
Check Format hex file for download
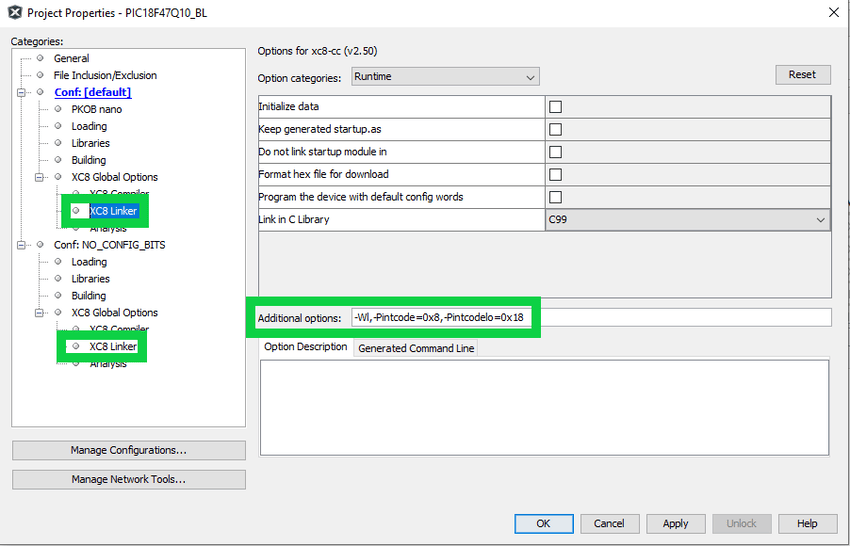pos(555,175)
